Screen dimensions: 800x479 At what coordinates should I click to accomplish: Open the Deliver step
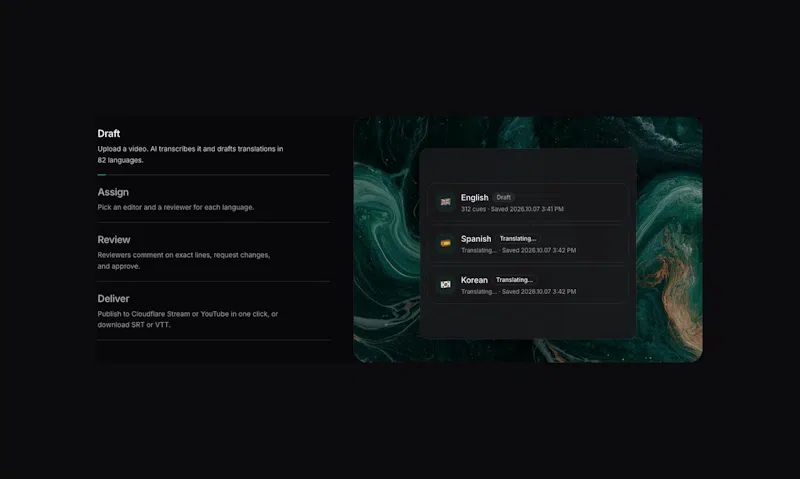click(x=113, y=298)
